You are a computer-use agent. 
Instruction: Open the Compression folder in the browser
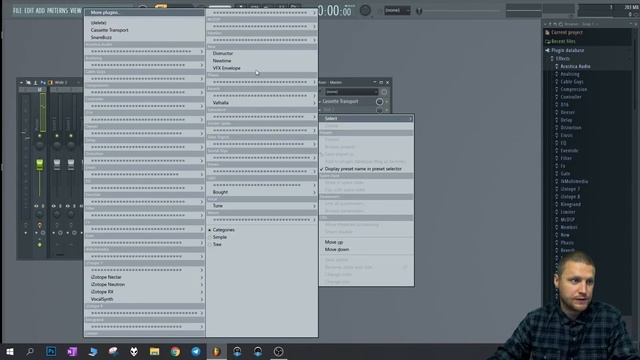pyautogui.click(x=573, y=89)
